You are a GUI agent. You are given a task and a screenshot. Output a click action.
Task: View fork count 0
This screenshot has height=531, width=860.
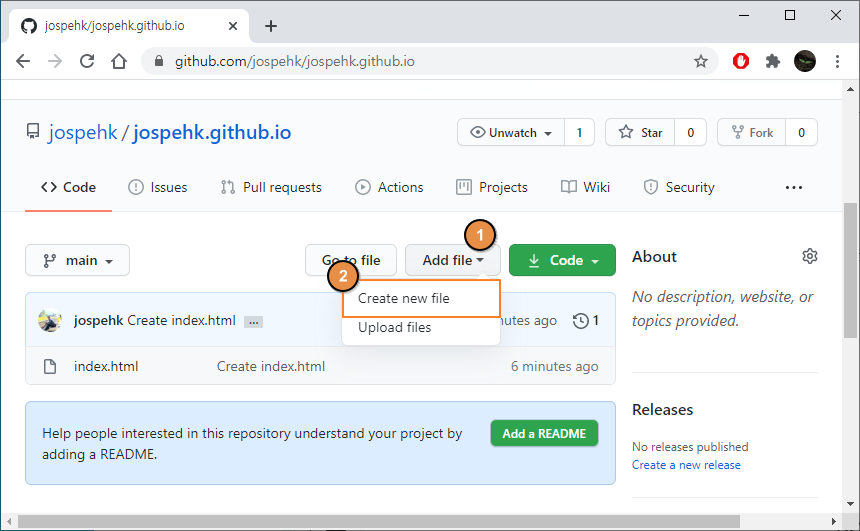pos(801,132)
